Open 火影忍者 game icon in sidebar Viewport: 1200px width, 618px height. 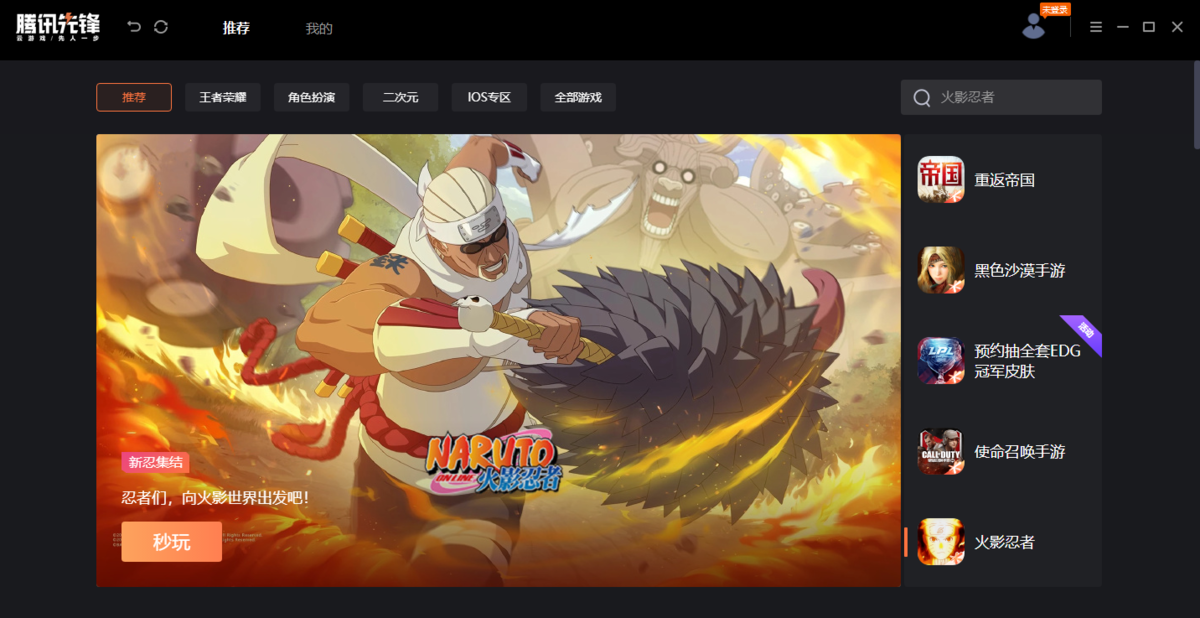941,542
